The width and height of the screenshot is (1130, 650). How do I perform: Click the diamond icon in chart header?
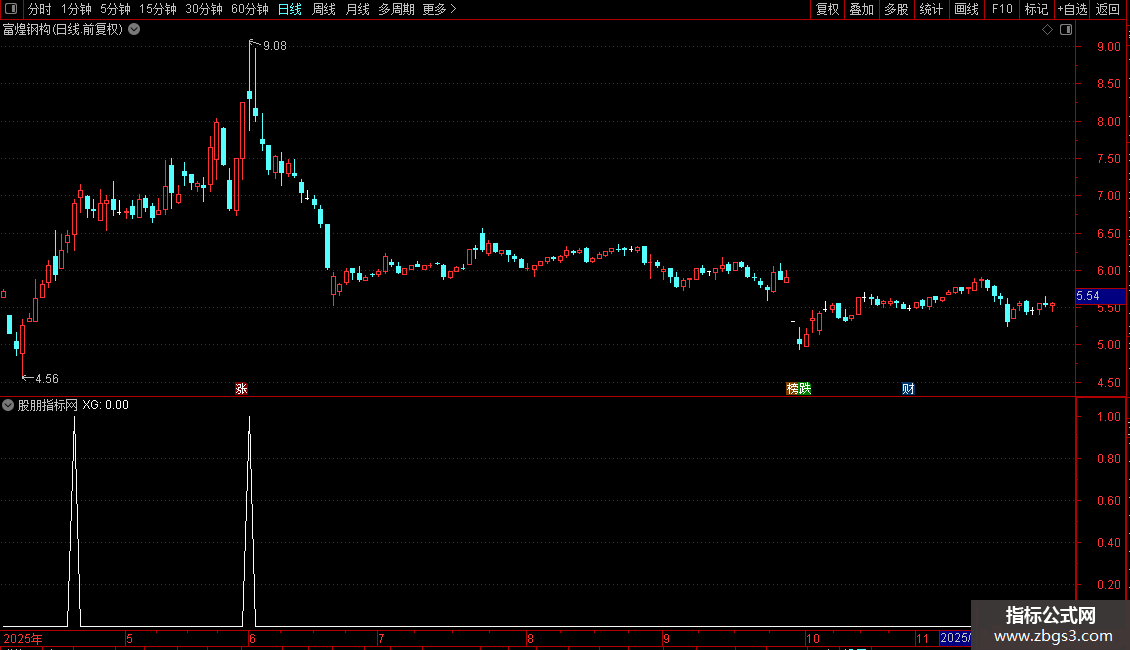1047,30
